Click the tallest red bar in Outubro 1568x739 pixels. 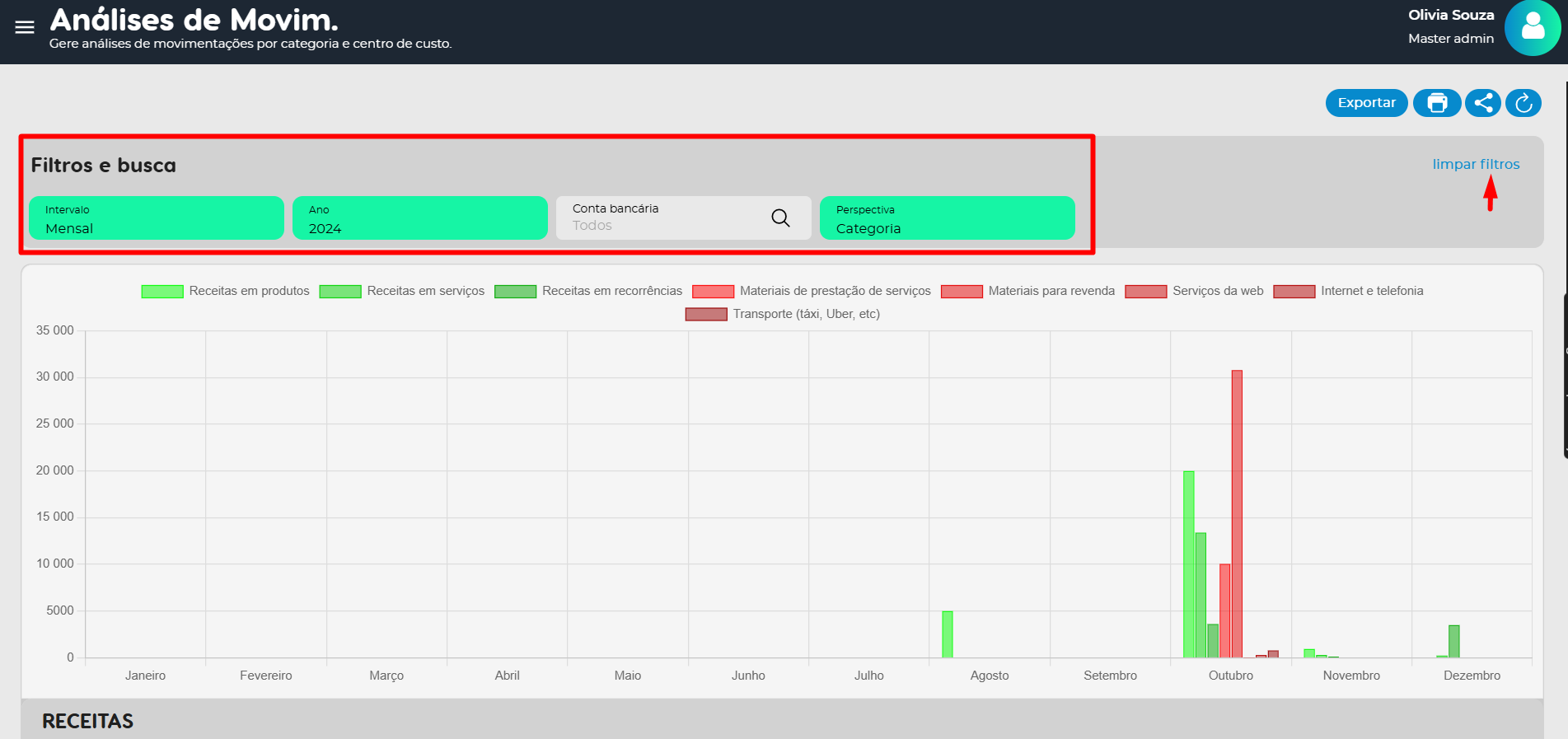[x=1237, y=511]
